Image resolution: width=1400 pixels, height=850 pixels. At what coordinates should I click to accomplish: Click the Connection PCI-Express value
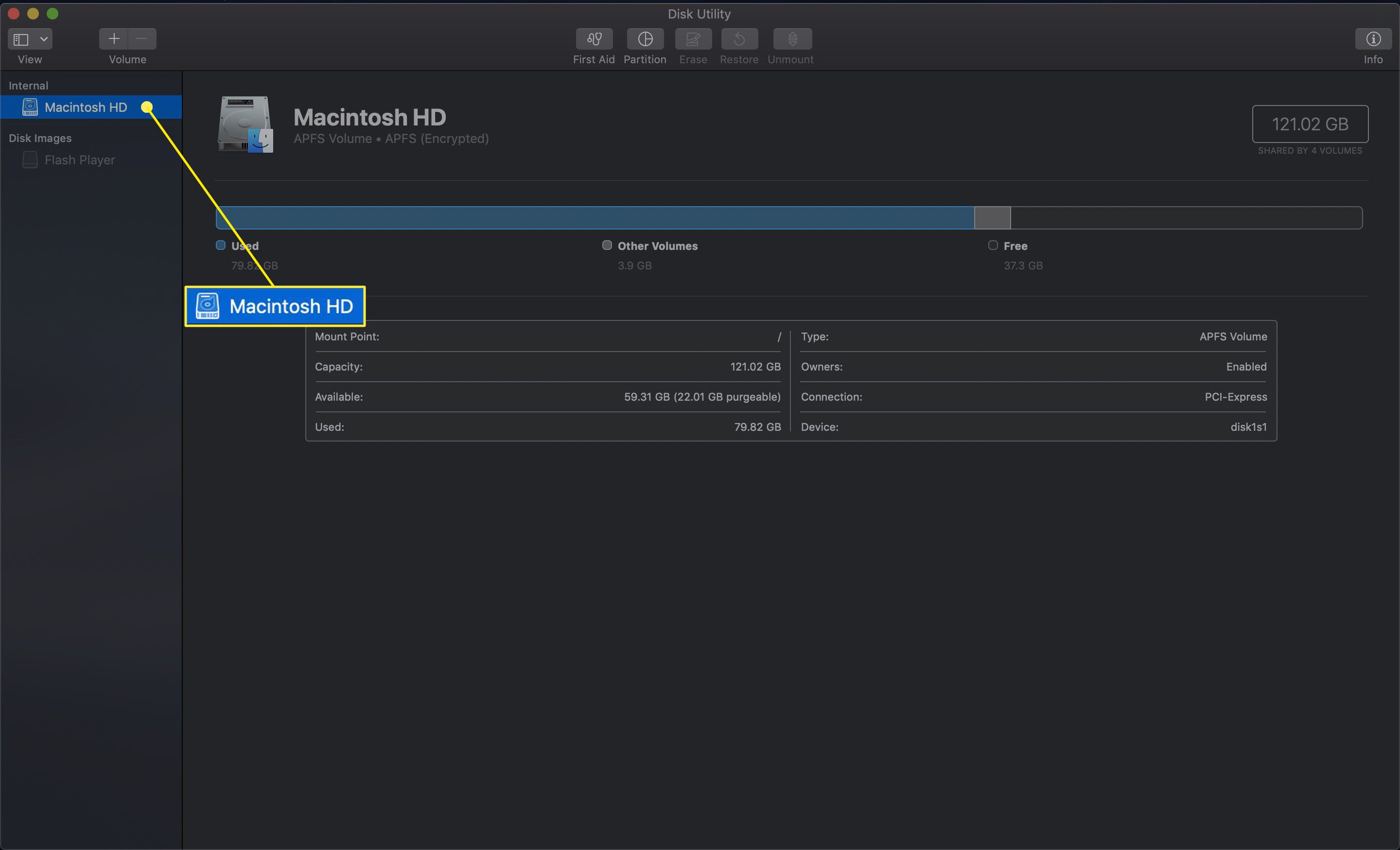[x=1236, y=397]
